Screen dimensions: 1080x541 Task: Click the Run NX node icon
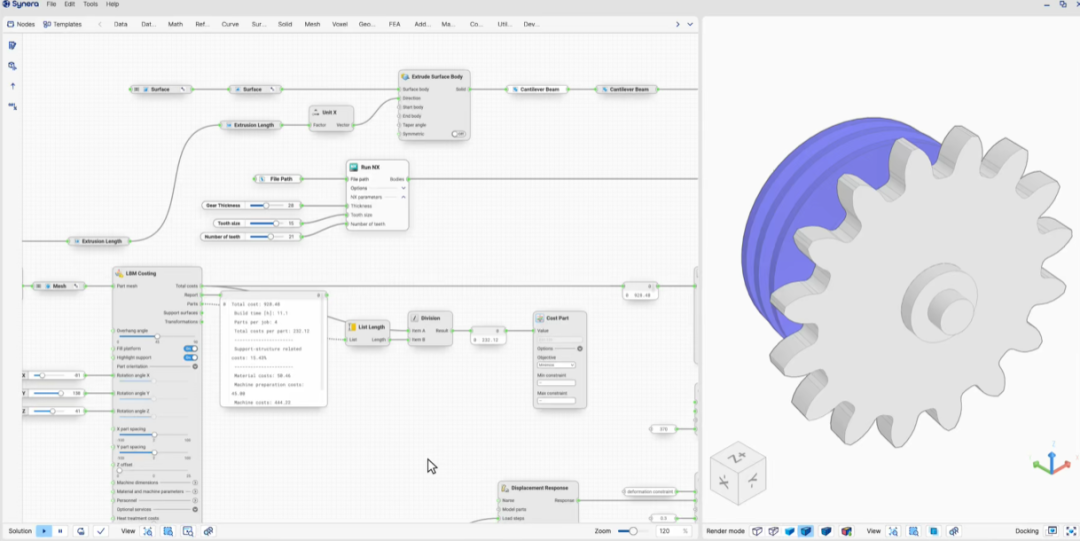pyautogui.click(x=354, y=167)
